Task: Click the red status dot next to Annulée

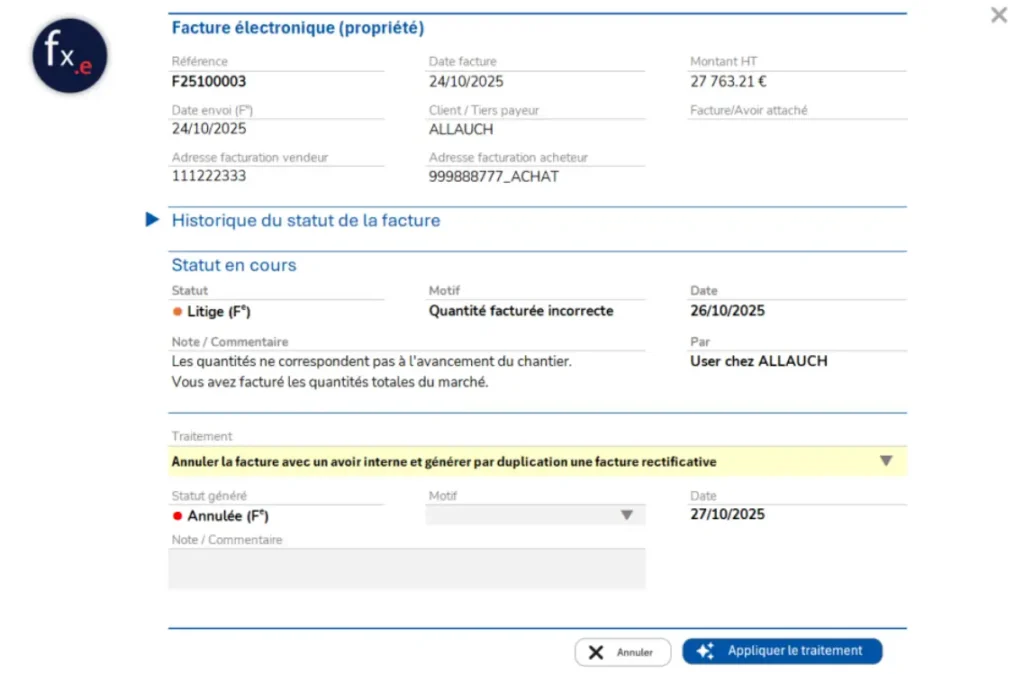Action: coord(177,516)
